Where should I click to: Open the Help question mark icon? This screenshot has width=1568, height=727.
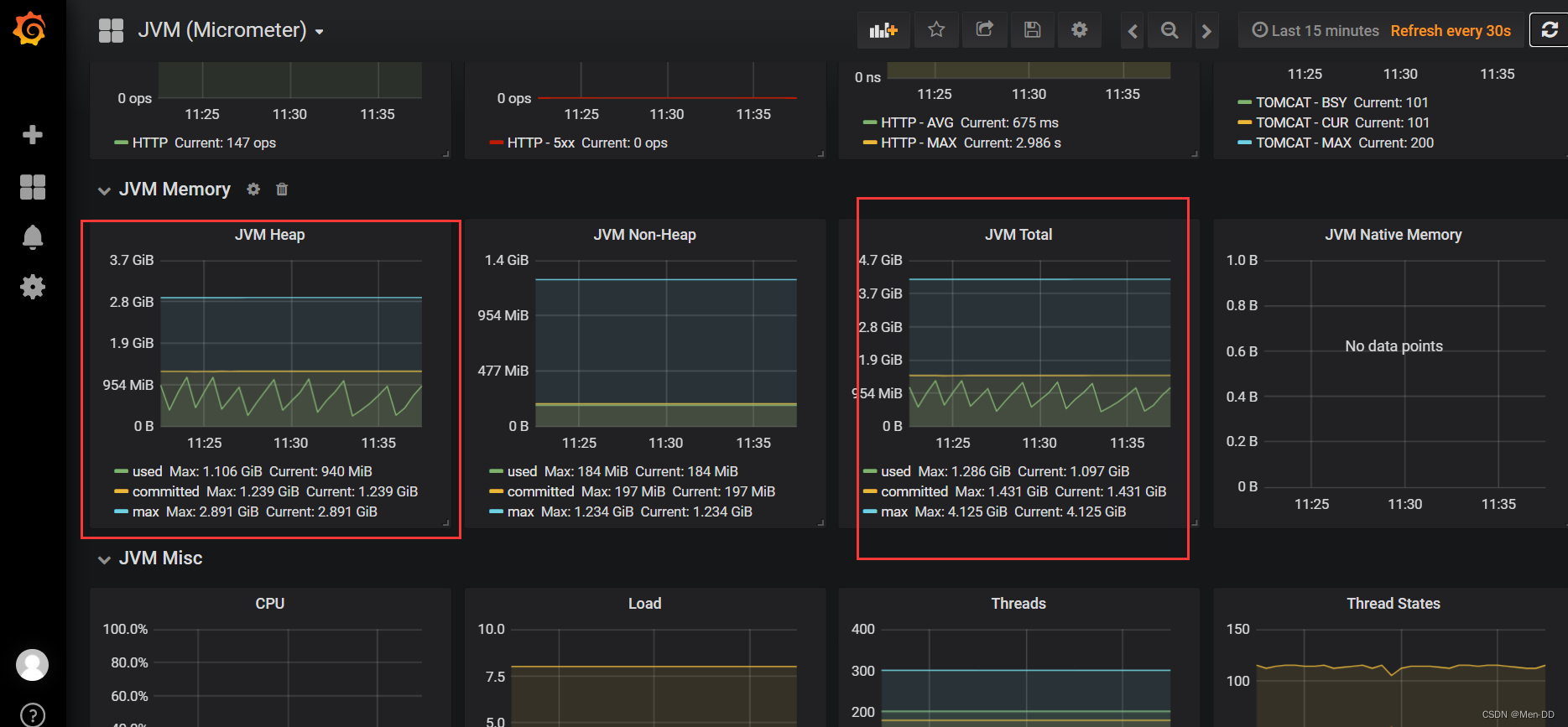[x=32, y=715]
